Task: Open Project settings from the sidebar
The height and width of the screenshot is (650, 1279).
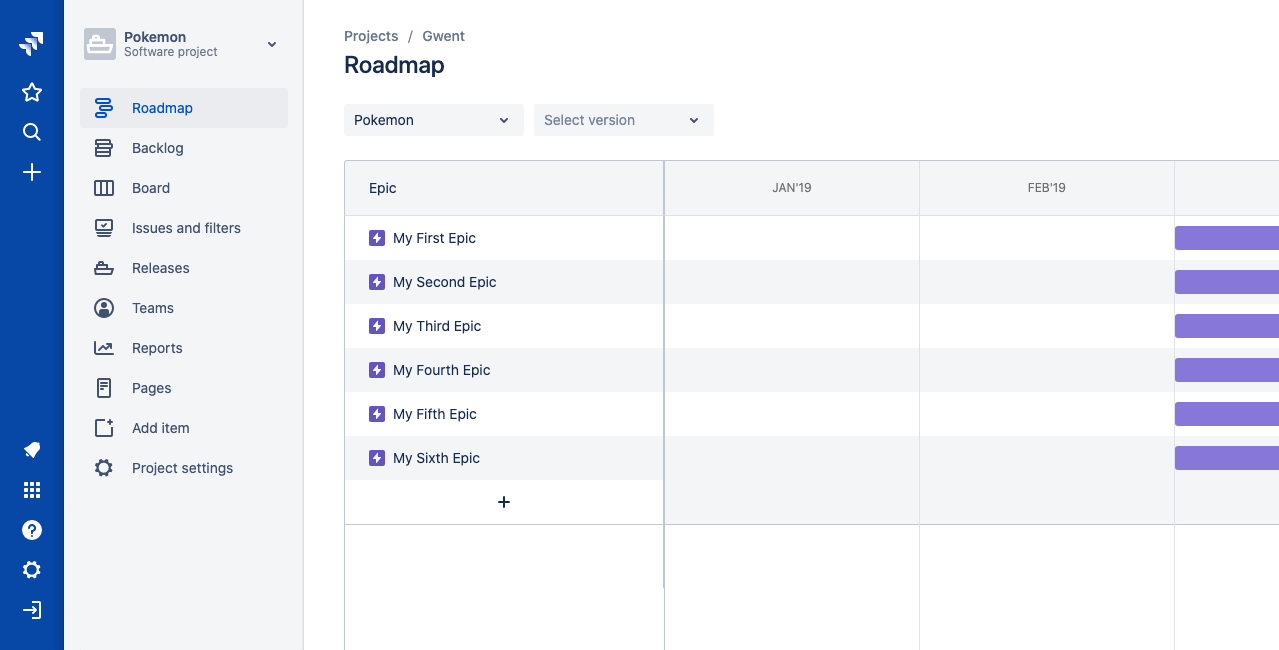Action: click(x=182, y=467)
